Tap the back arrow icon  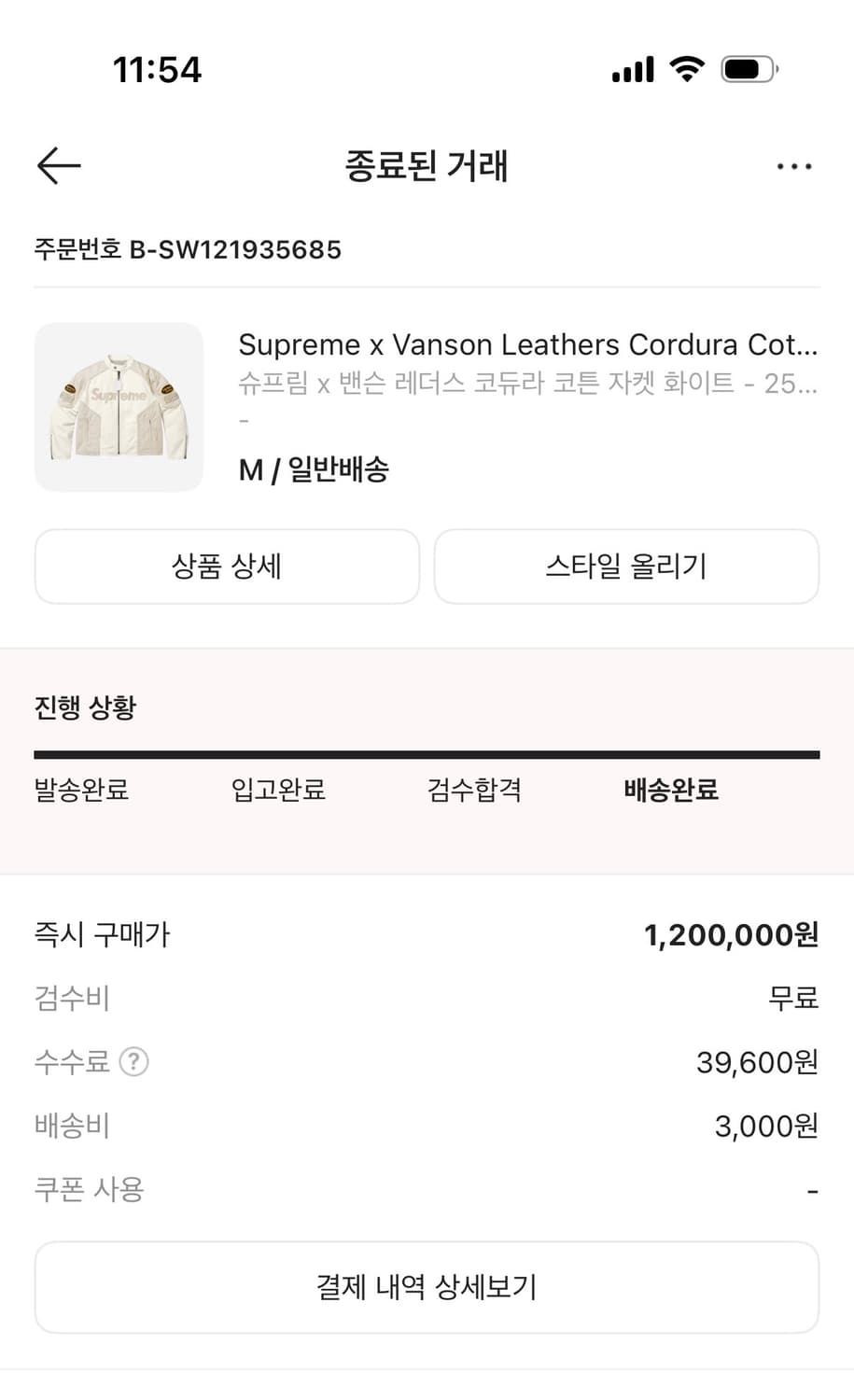coord(59,166)
